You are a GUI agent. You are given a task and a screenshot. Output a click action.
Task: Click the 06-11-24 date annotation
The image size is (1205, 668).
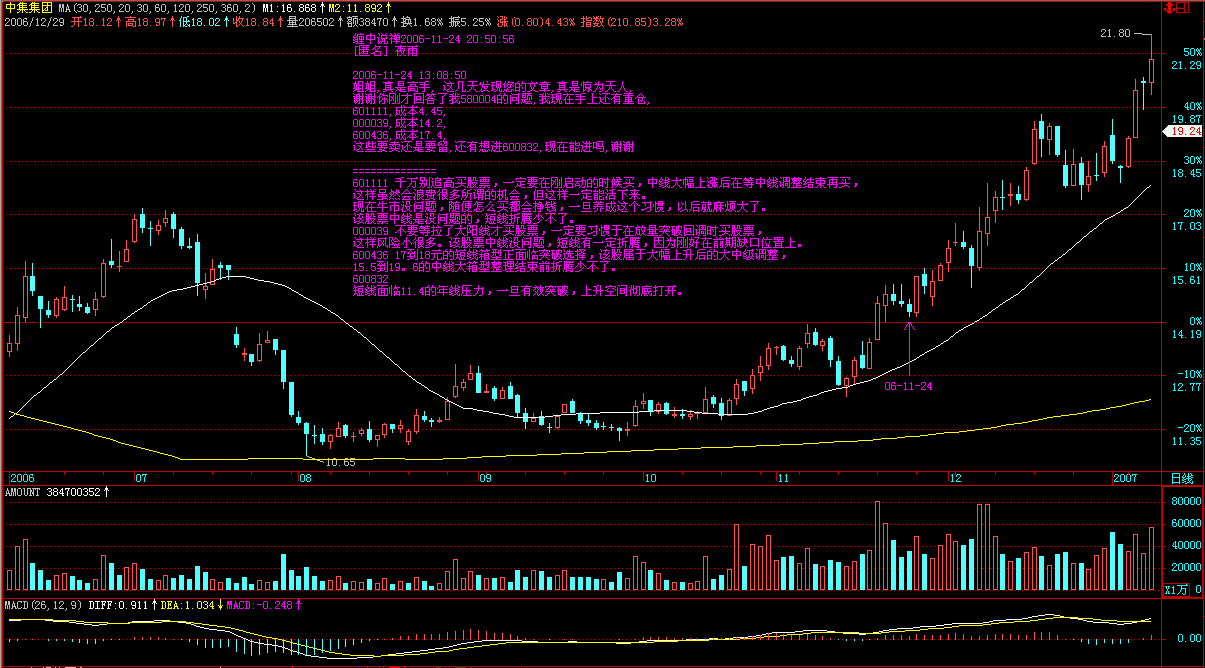(x=909, y=385)
